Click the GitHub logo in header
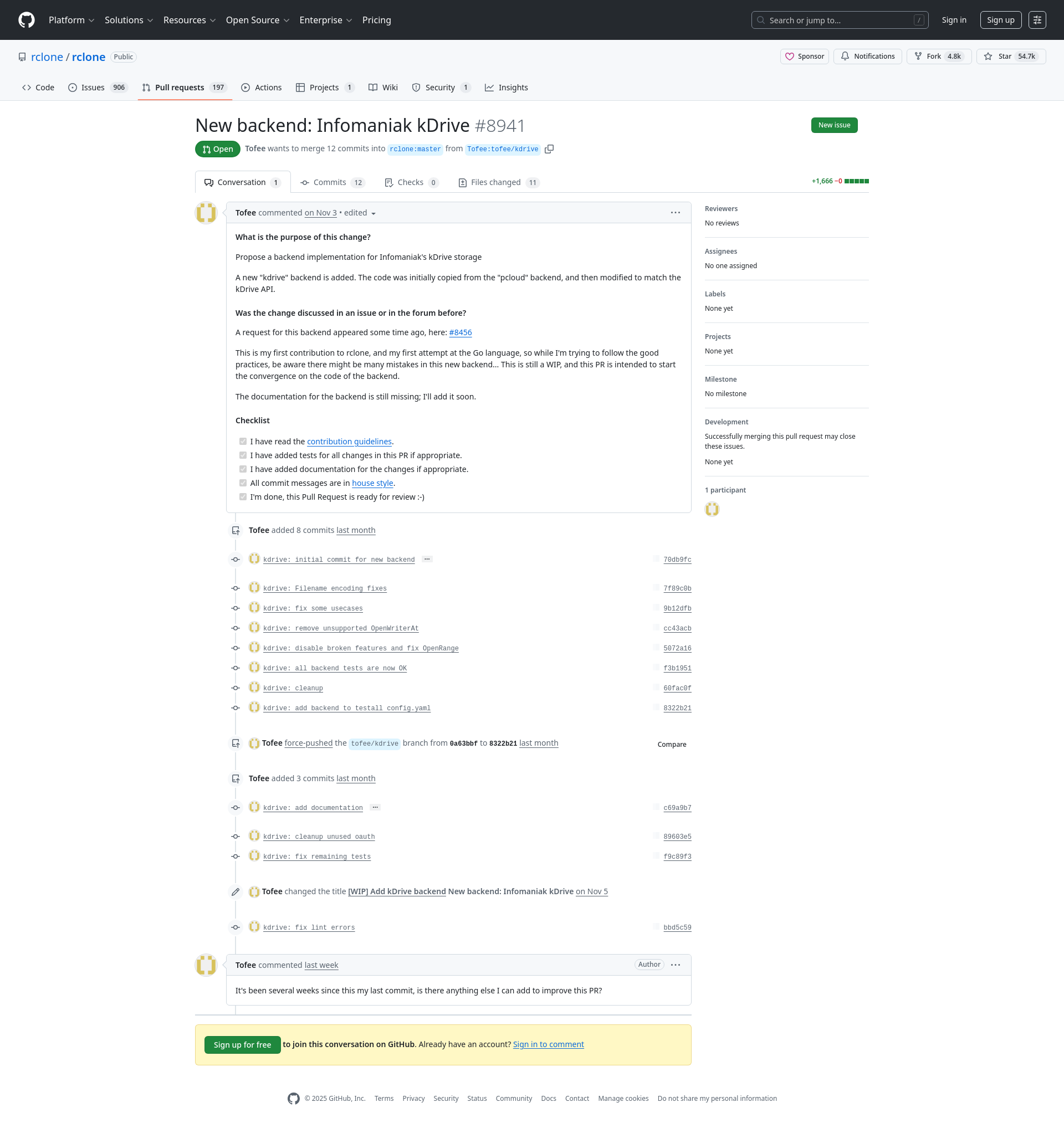Image resolution: width=1064 pixels, height=1128 pixels. pos(26,20)
